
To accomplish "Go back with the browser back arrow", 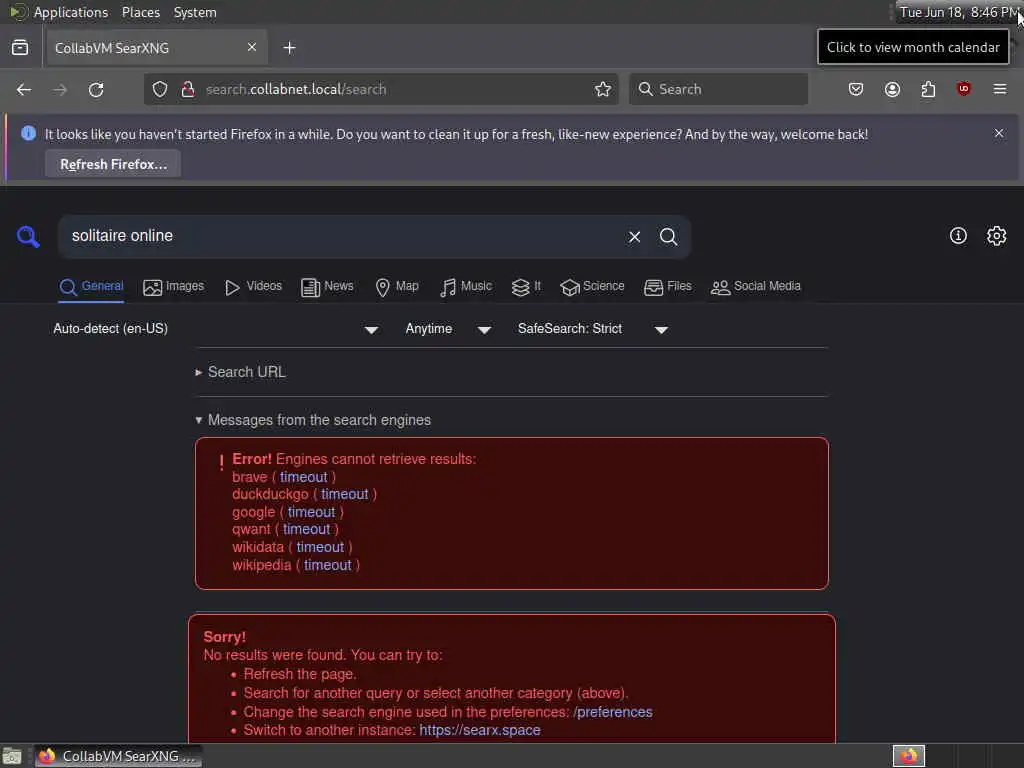I will click(x=24, y=89).
